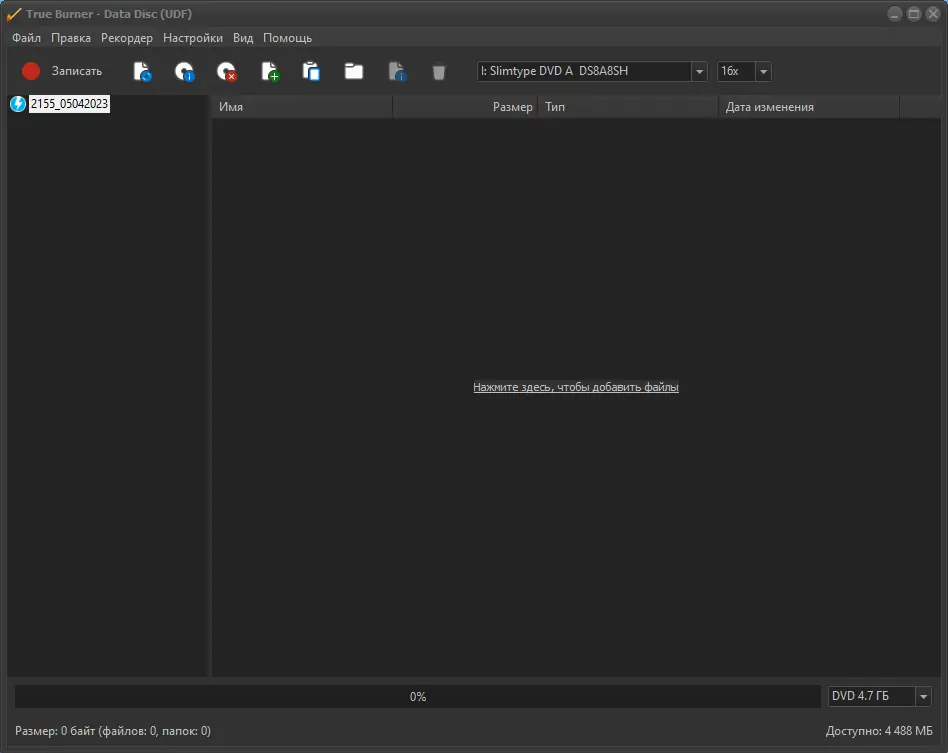Open the Вид menu
948x753 pixels.
243,38
